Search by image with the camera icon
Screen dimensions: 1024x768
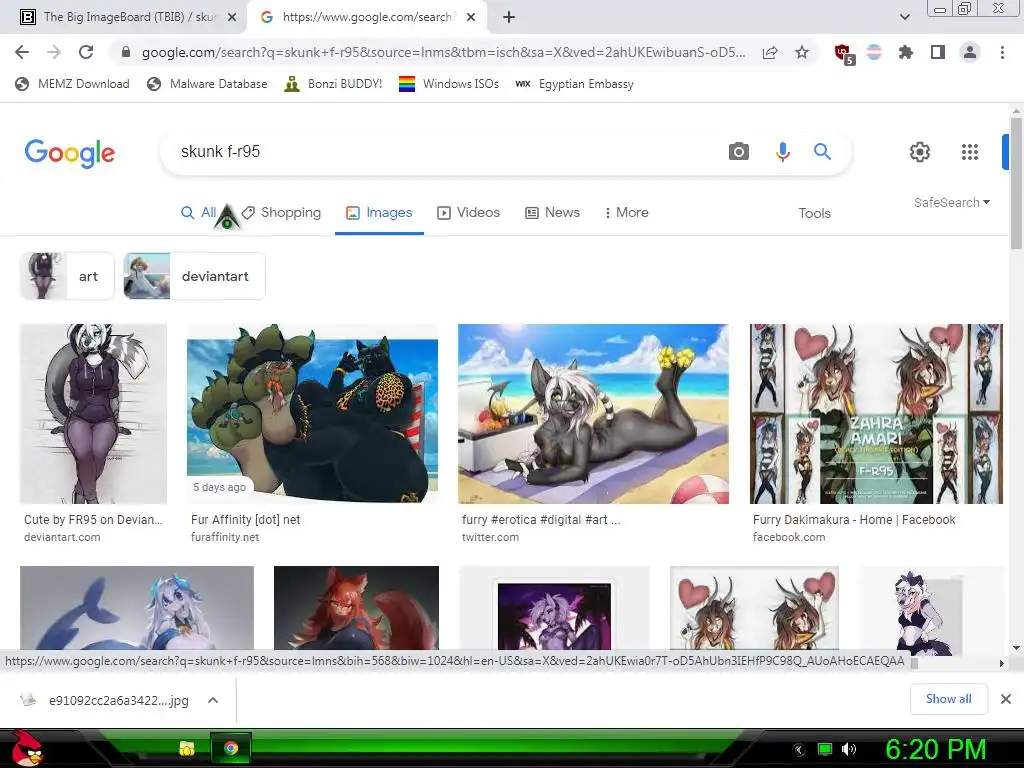pos(739,152)
